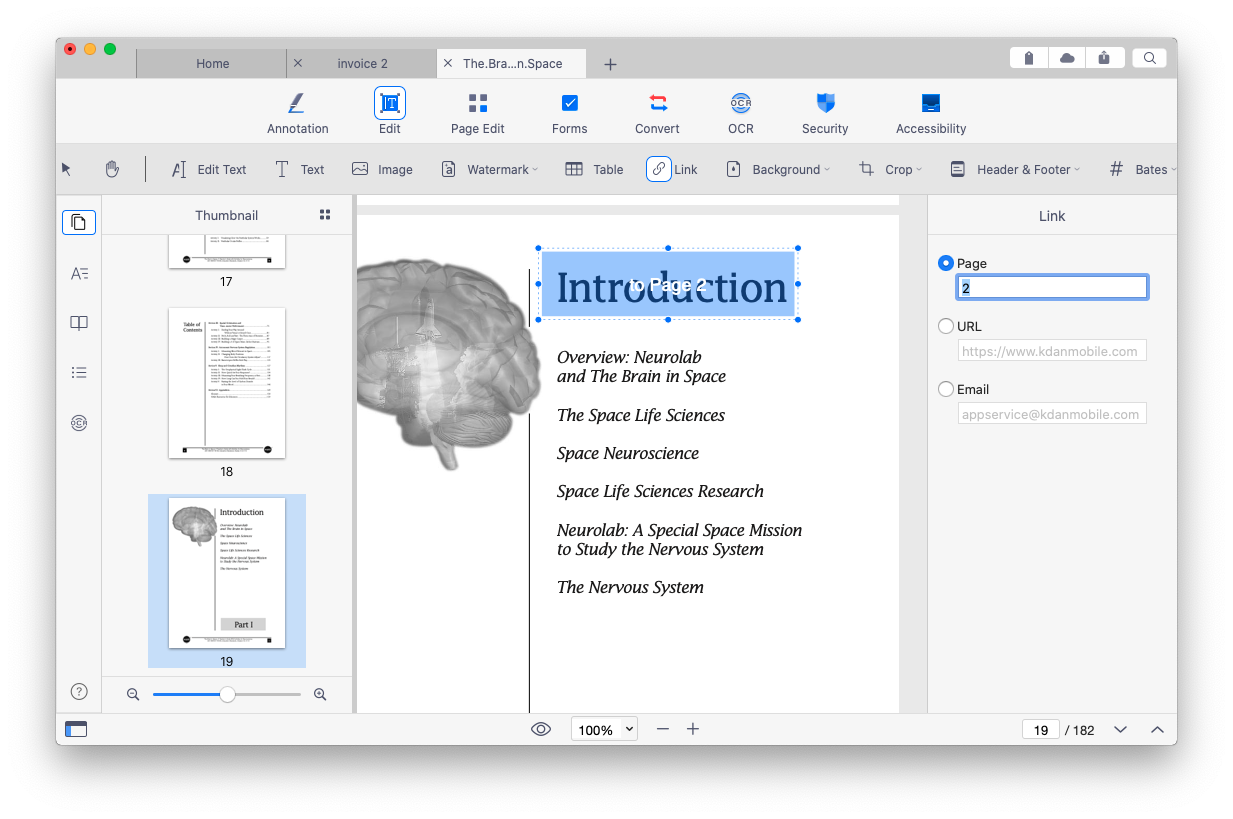Open the Convert tool
The width and height of the screenshot is (1233, 819).
pos(657,112)
